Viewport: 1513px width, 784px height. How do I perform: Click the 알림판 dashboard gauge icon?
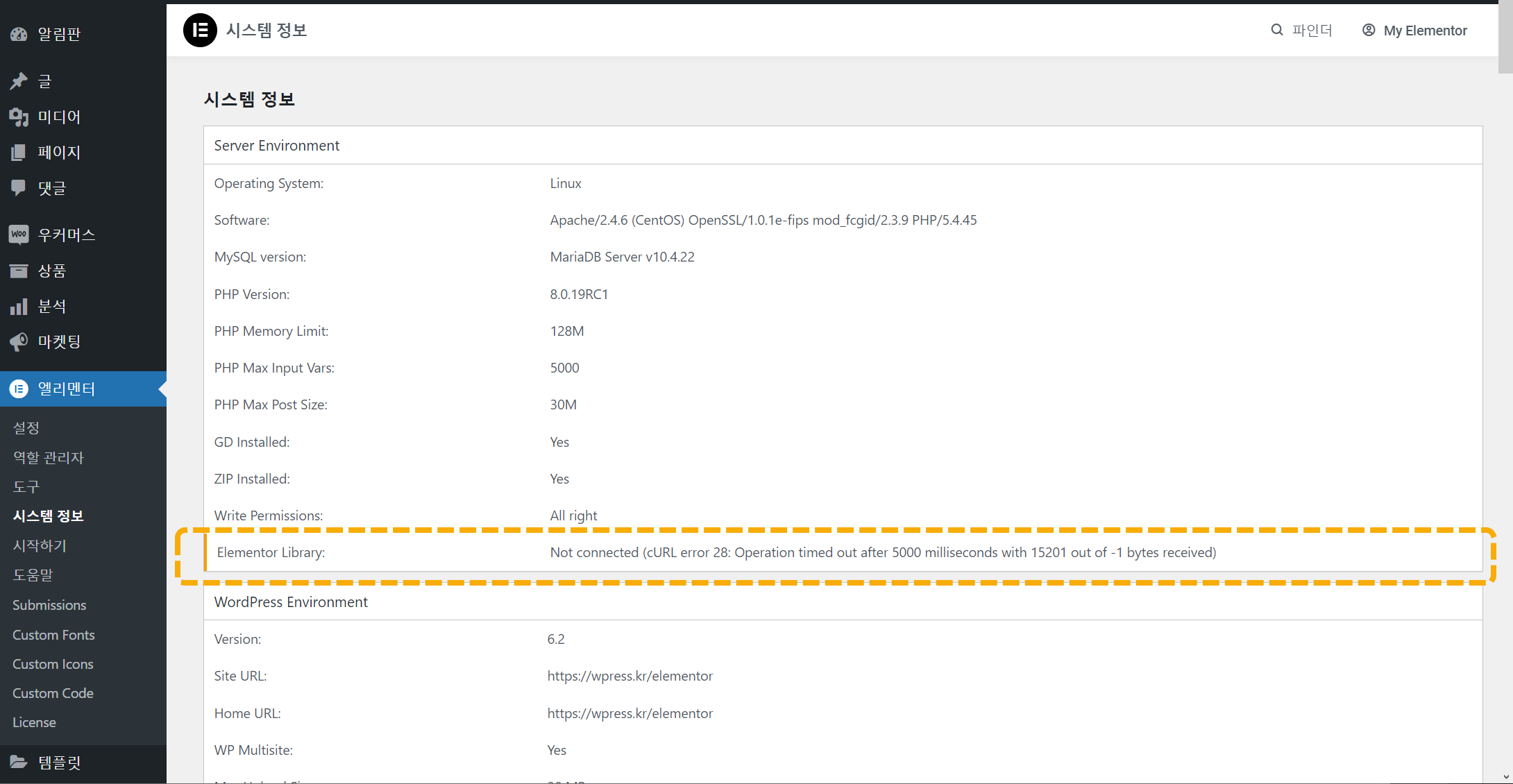pos(19,34)
